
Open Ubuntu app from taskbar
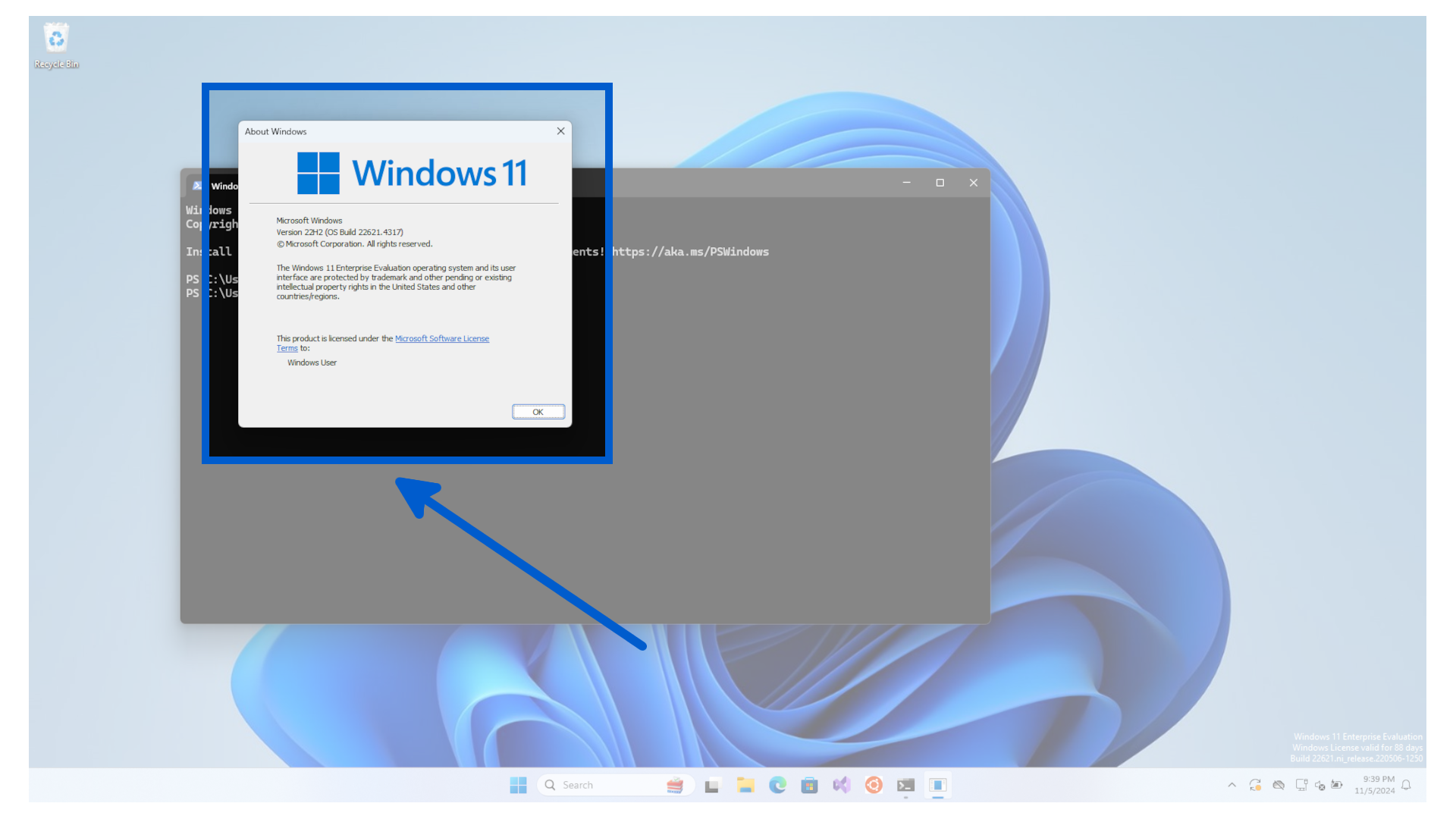(x=874, y=785)
